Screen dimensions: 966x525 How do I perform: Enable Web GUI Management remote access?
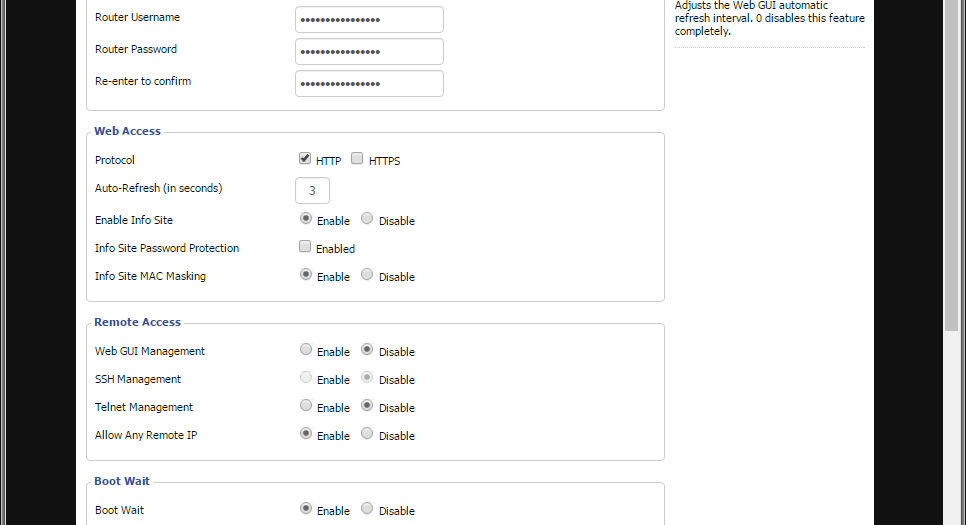pos(305,350)
